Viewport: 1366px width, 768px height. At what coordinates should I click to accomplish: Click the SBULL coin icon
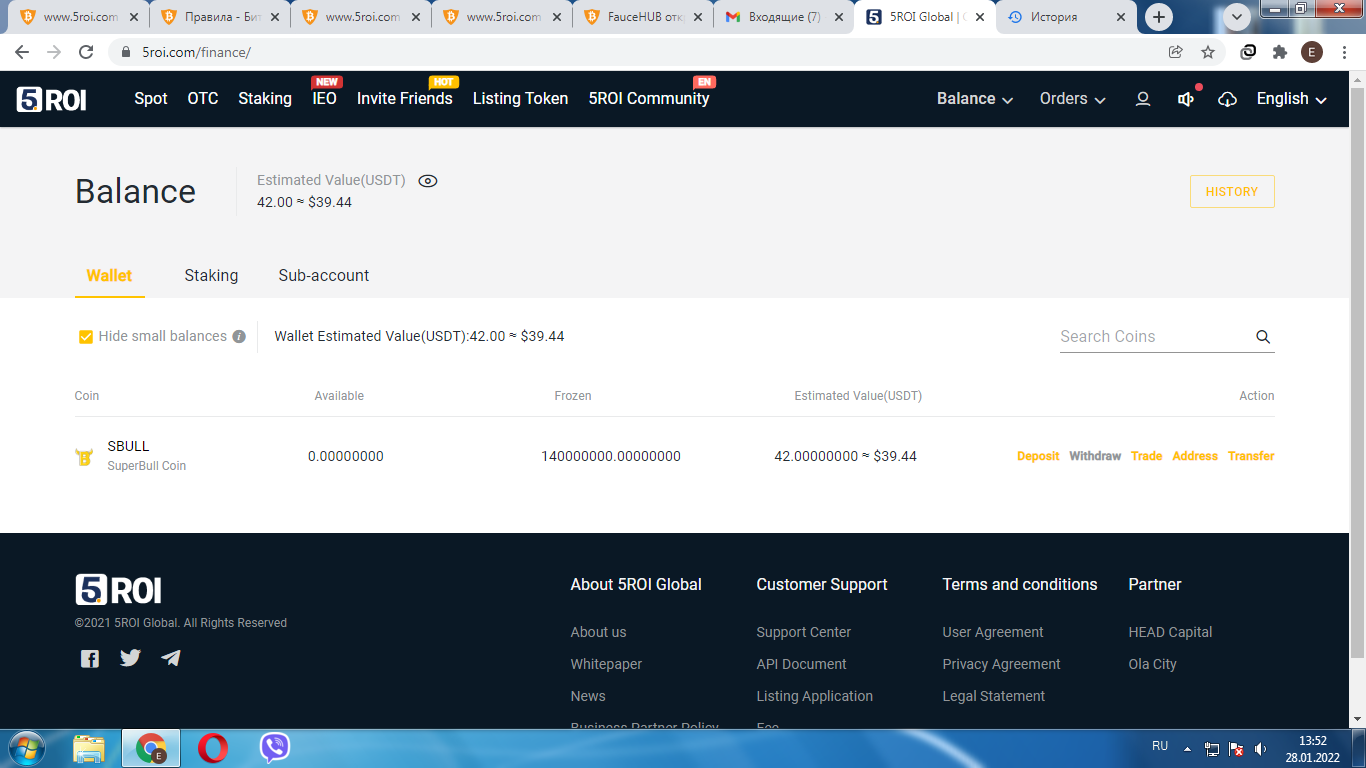click(84, 457)
